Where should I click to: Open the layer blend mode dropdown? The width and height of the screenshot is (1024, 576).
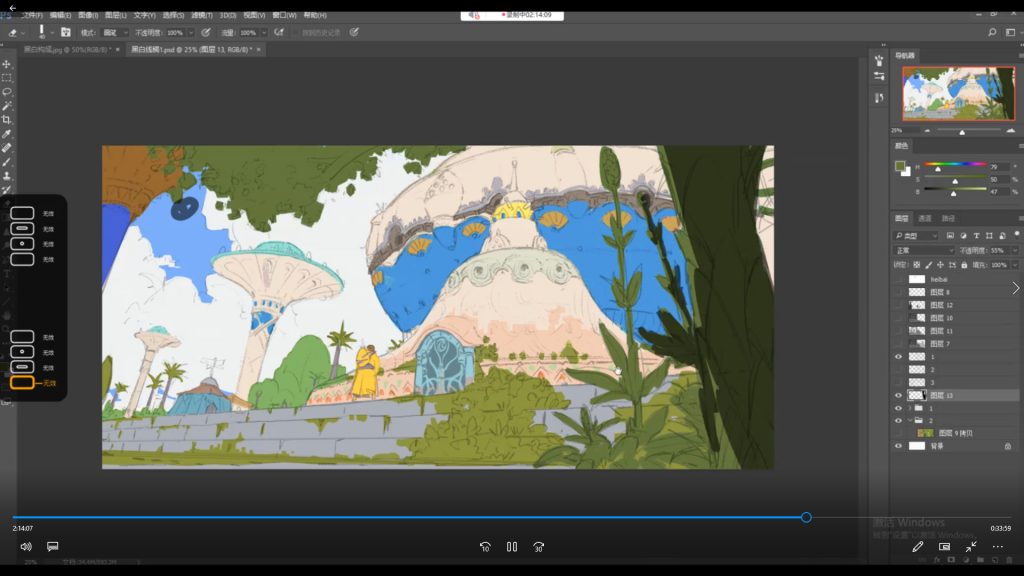[x=922, y=250]
